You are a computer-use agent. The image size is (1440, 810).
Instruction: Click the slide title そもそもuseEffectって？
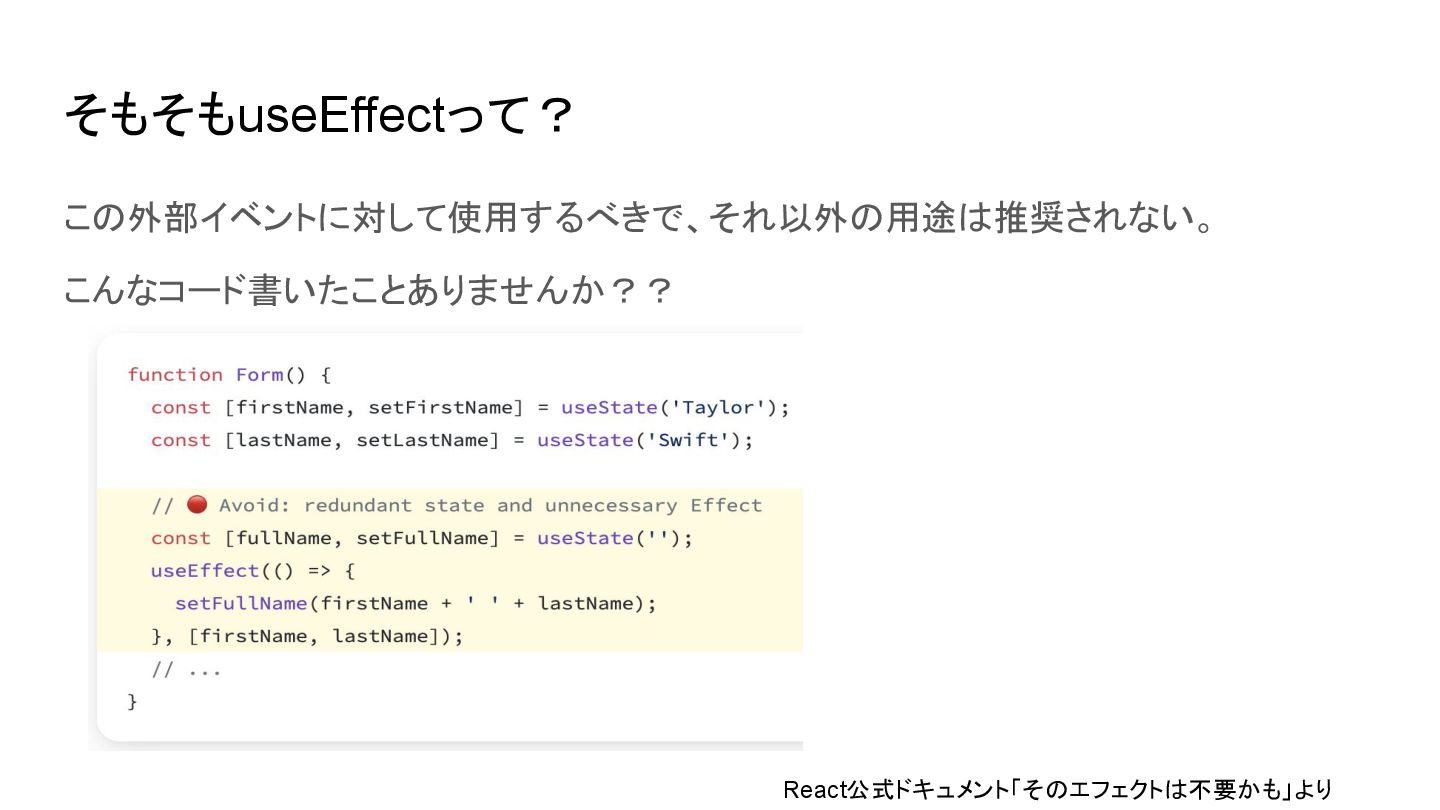[x=318, y=117]
